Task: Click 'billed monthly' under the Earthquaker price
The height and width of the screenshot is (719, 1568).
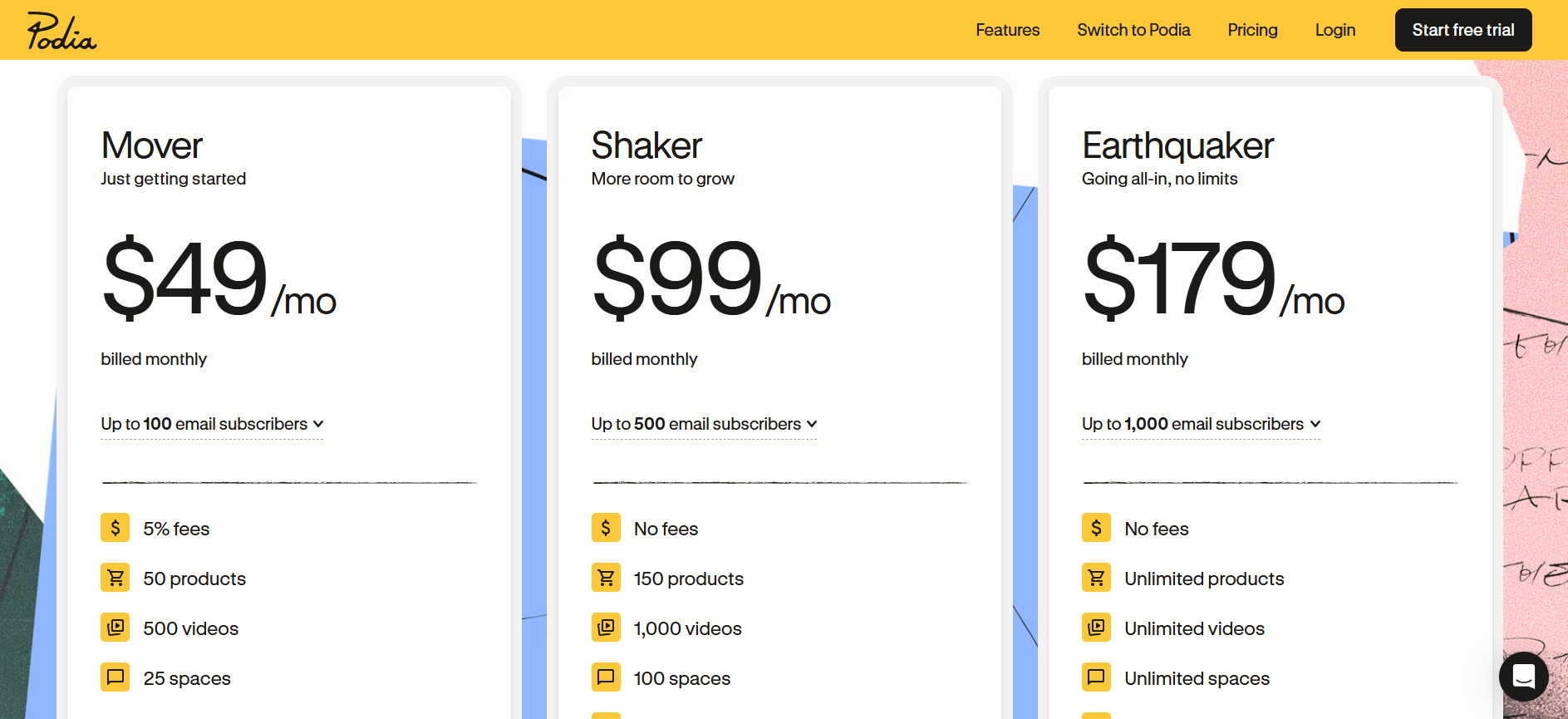Action: click(1135, 359)
